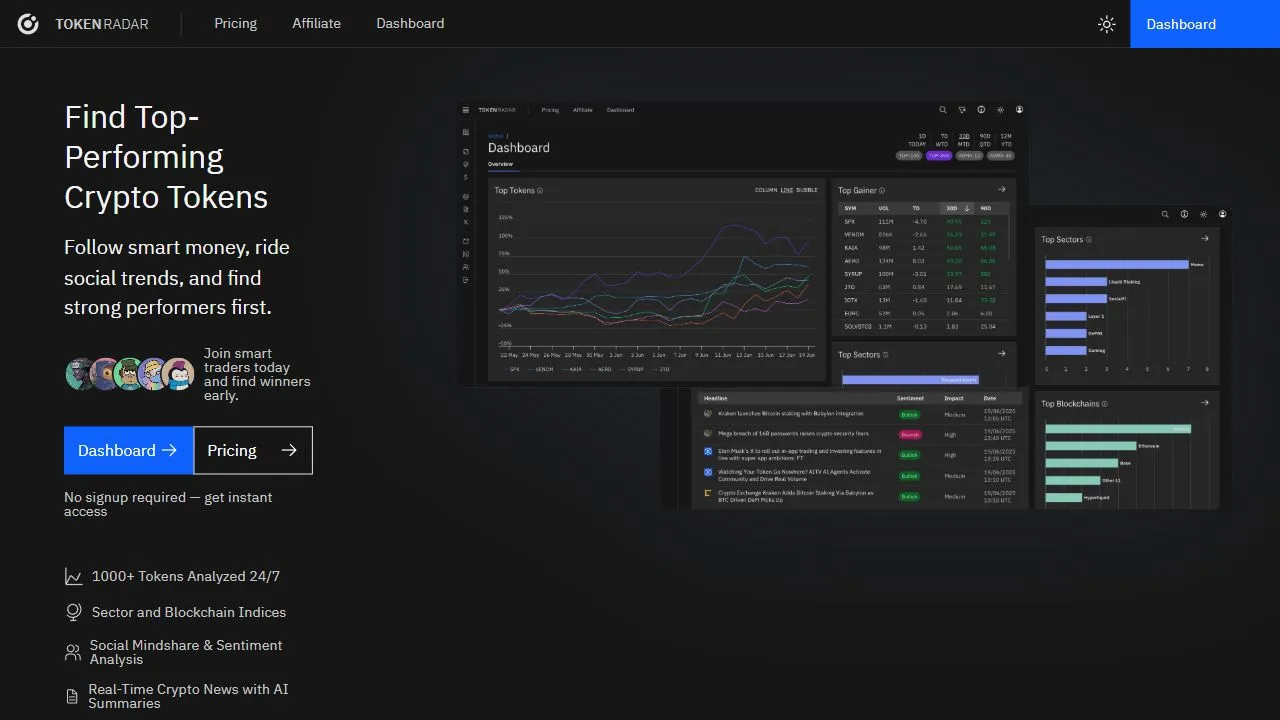Click the Bearish sentiment badge in news preview
This screenshot has height=720, width=1280.
(909, 435)
